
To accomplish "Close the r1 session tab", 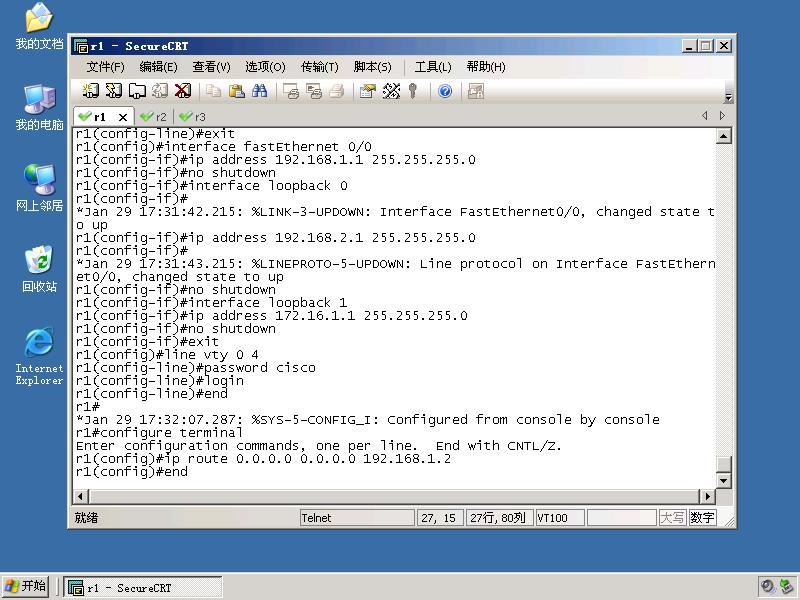I will pos(122,117).
